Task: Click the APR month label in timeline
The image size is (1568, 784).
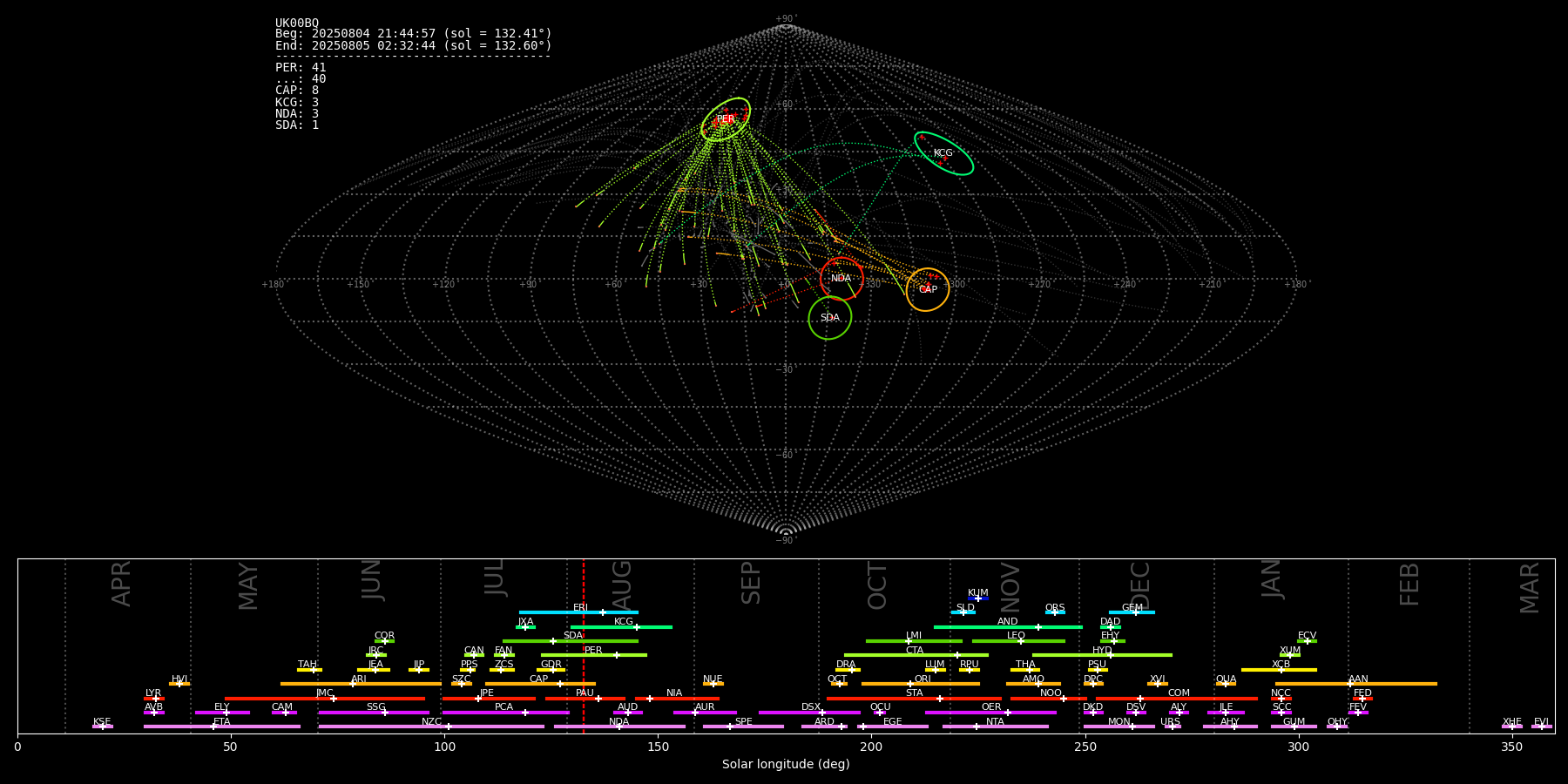Action: pos(121,584)
